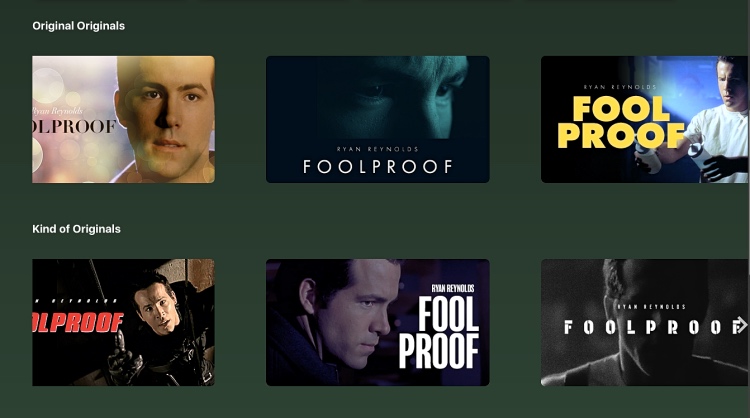The width and height of the screenshot is (750, 418).
Task: Open the teal eyes close-up Foolproof thumbnail
Action: pyautogui.click(x=377, y=119)
